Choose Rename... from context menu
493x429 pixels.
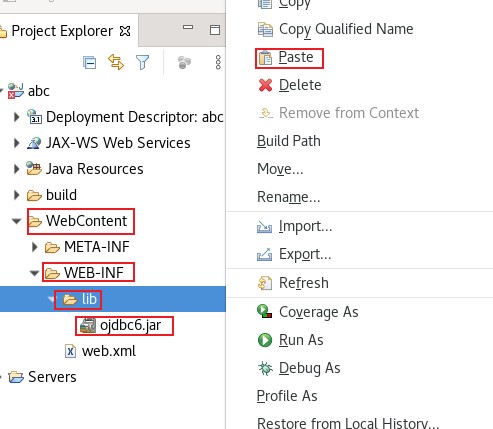[x=288, y=197]
